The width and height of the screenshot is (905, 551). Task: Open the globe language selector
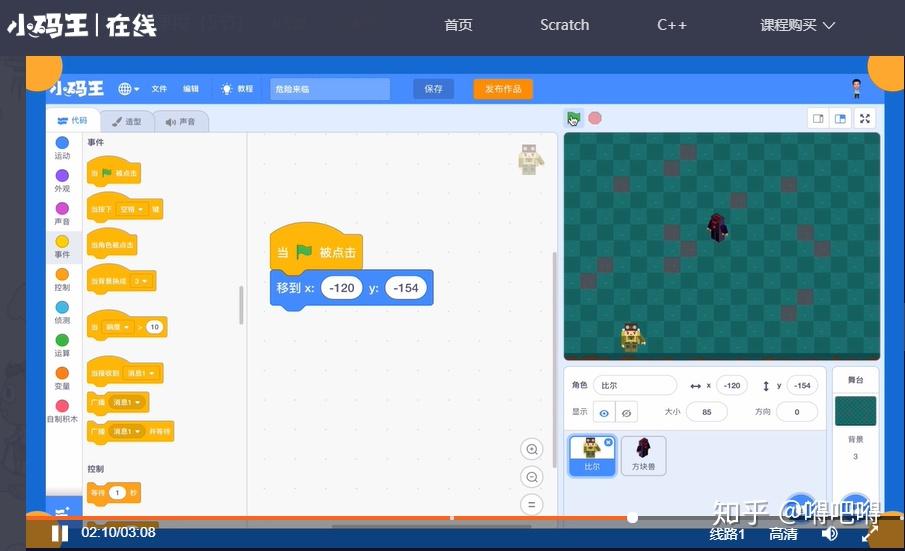coord(128,89)
